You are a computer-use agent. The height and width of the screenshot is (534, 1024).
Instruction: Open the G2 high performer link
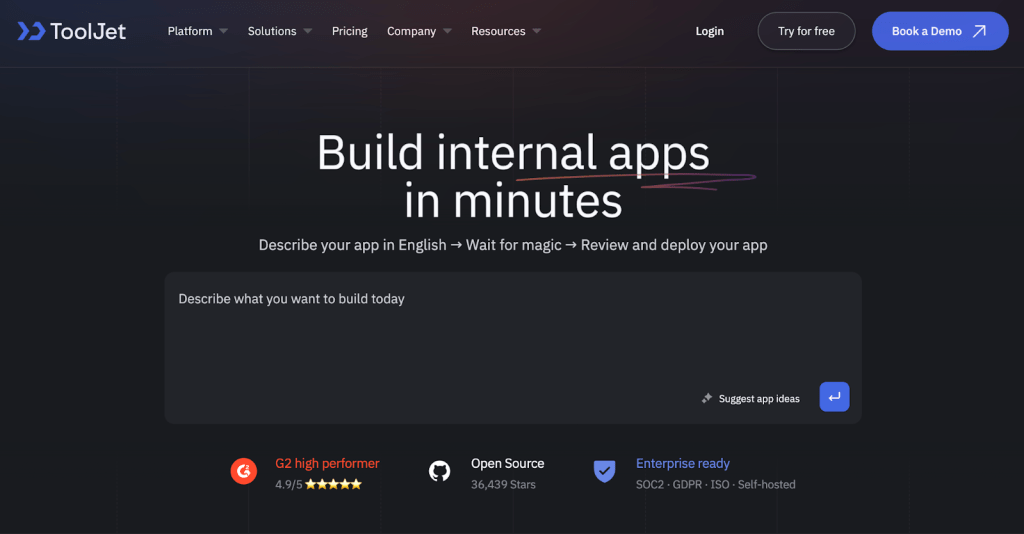click(x=327, y=463)
